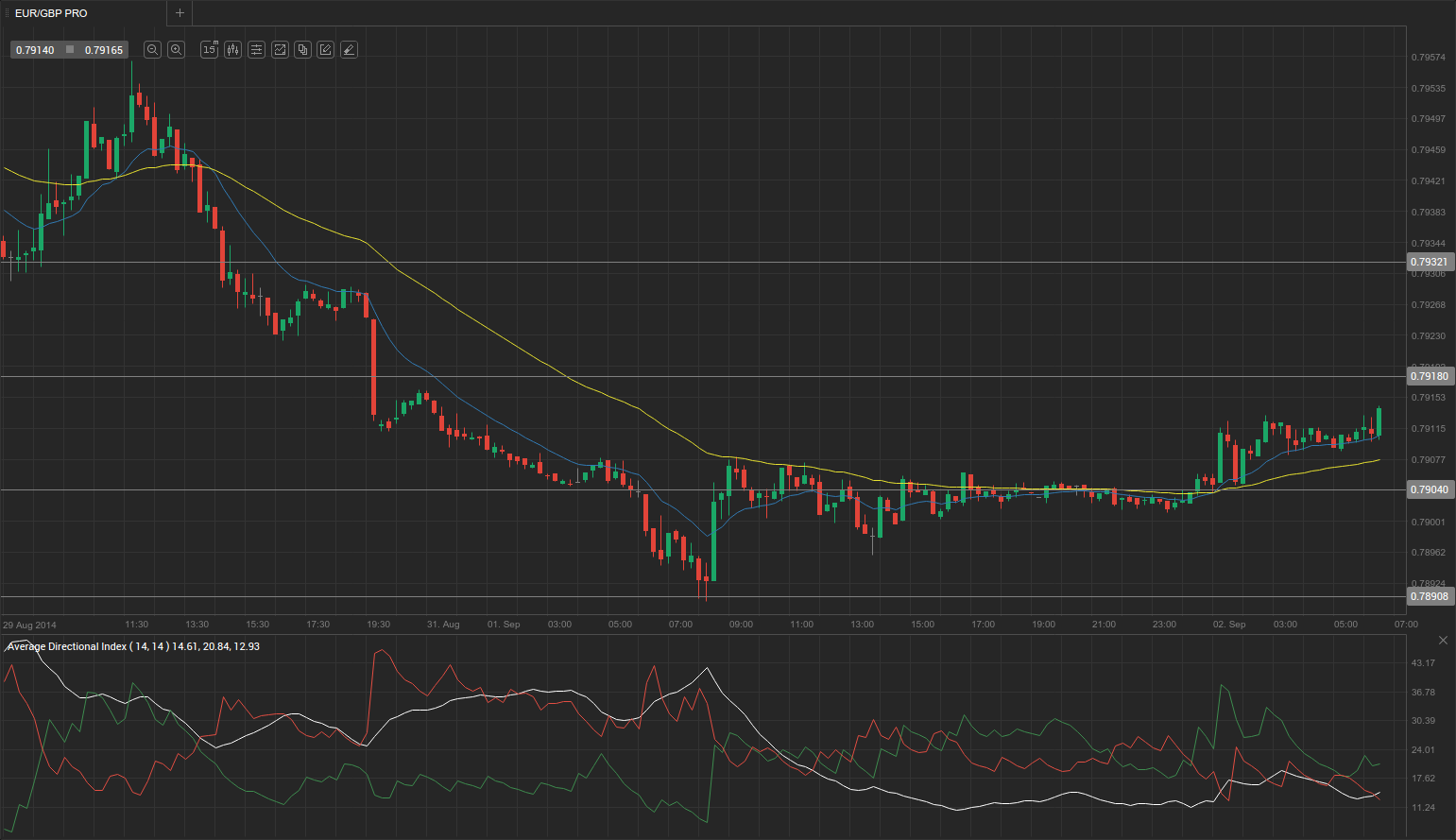Open chart settings sliders icon
Viewport: 1456px width, 840px height.
point(256,50)
